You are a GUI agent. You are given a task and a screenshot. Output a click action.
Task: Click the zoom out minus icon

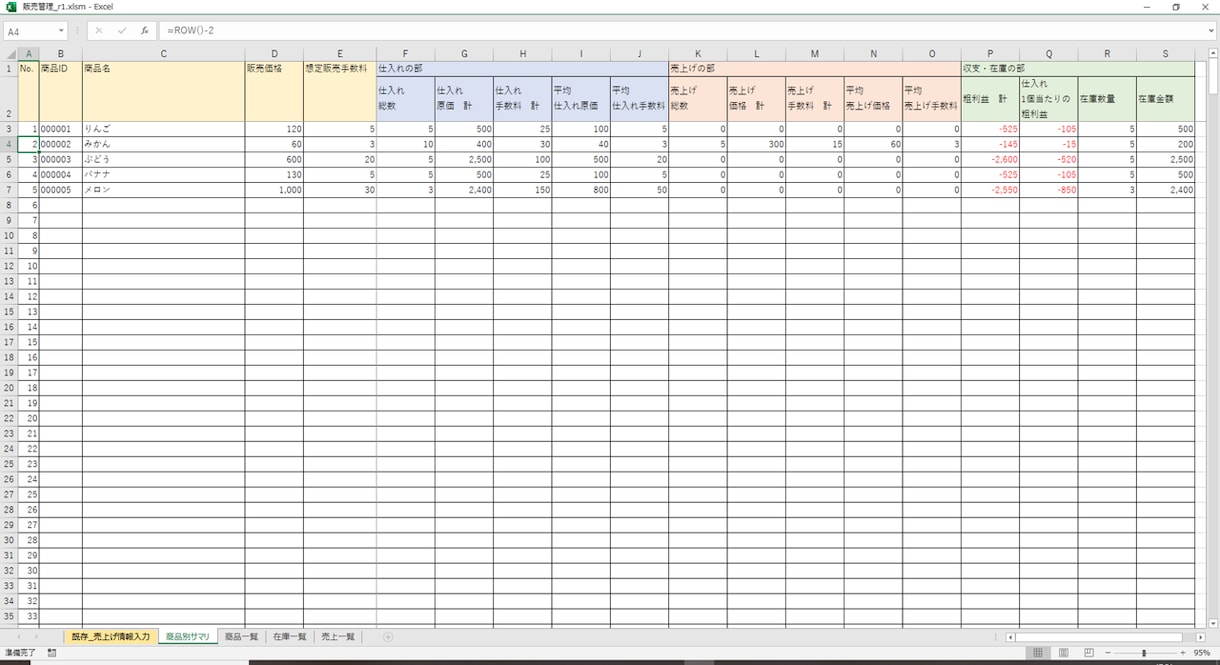click(1108, 653)
